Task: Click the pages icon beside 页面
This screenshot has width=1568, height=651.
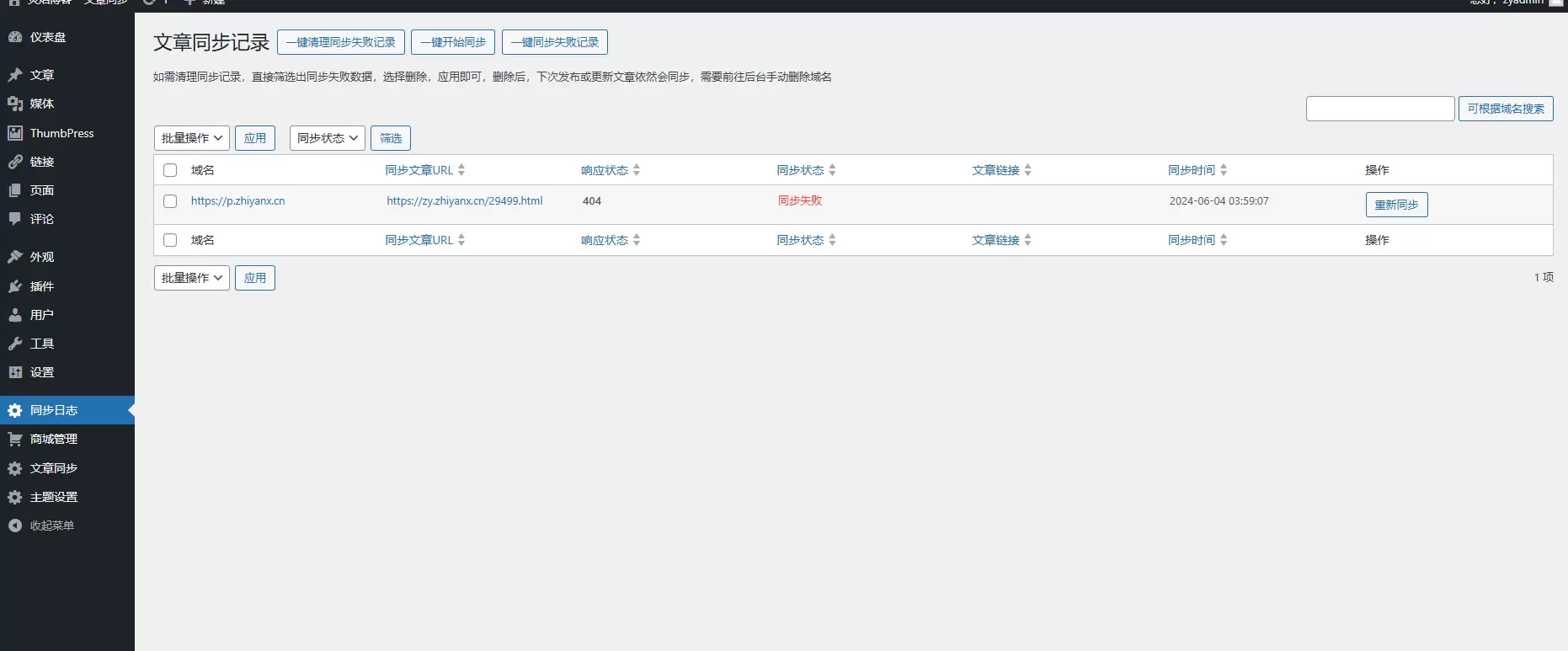Action: [x=15, y=190]
